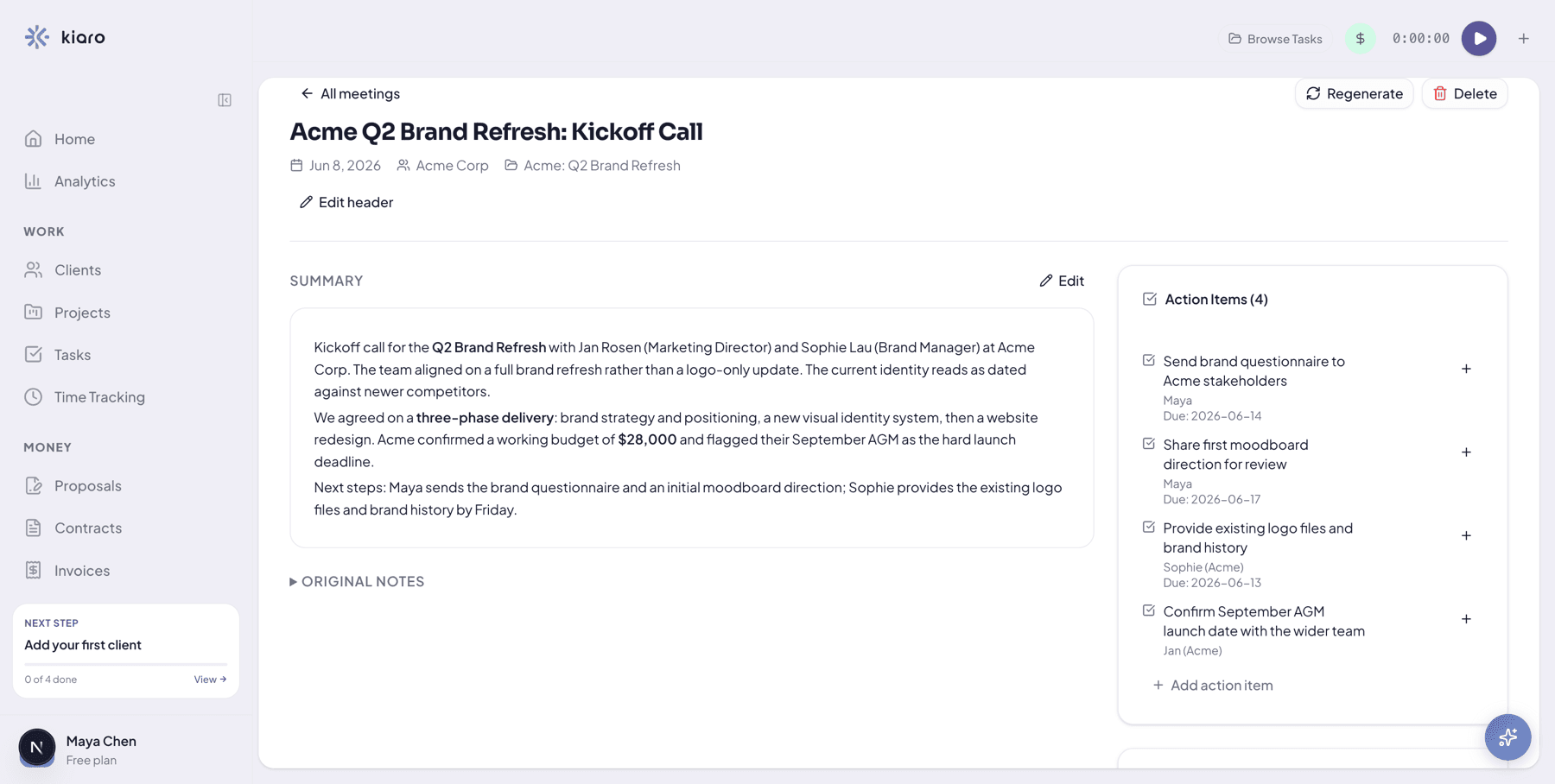1555x784 pixels.
Task: Check 'Share first moodboard direction' item
Action: pos(1149,444)
